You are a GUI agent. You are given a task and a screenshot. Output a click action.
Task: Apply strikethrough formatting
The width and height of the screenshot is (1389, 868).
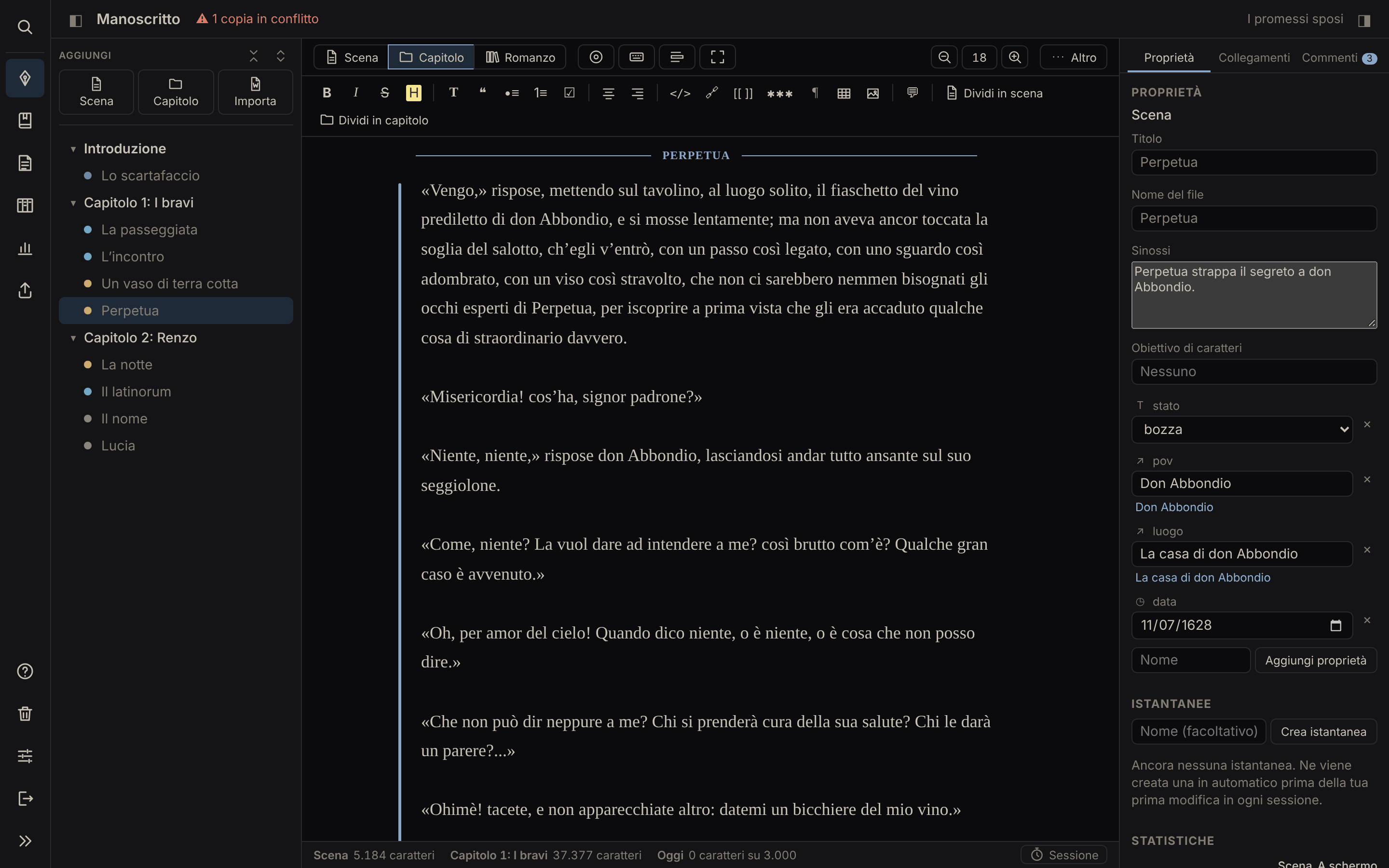click(x=384, y=93)
